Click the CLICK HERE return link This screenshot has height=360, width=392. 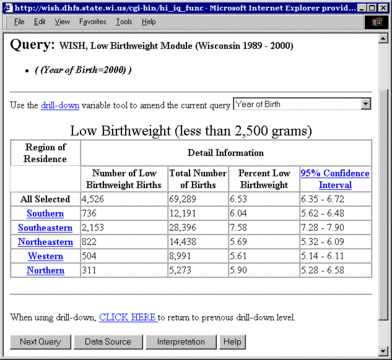pyautogui.click(x=128, y=317)
